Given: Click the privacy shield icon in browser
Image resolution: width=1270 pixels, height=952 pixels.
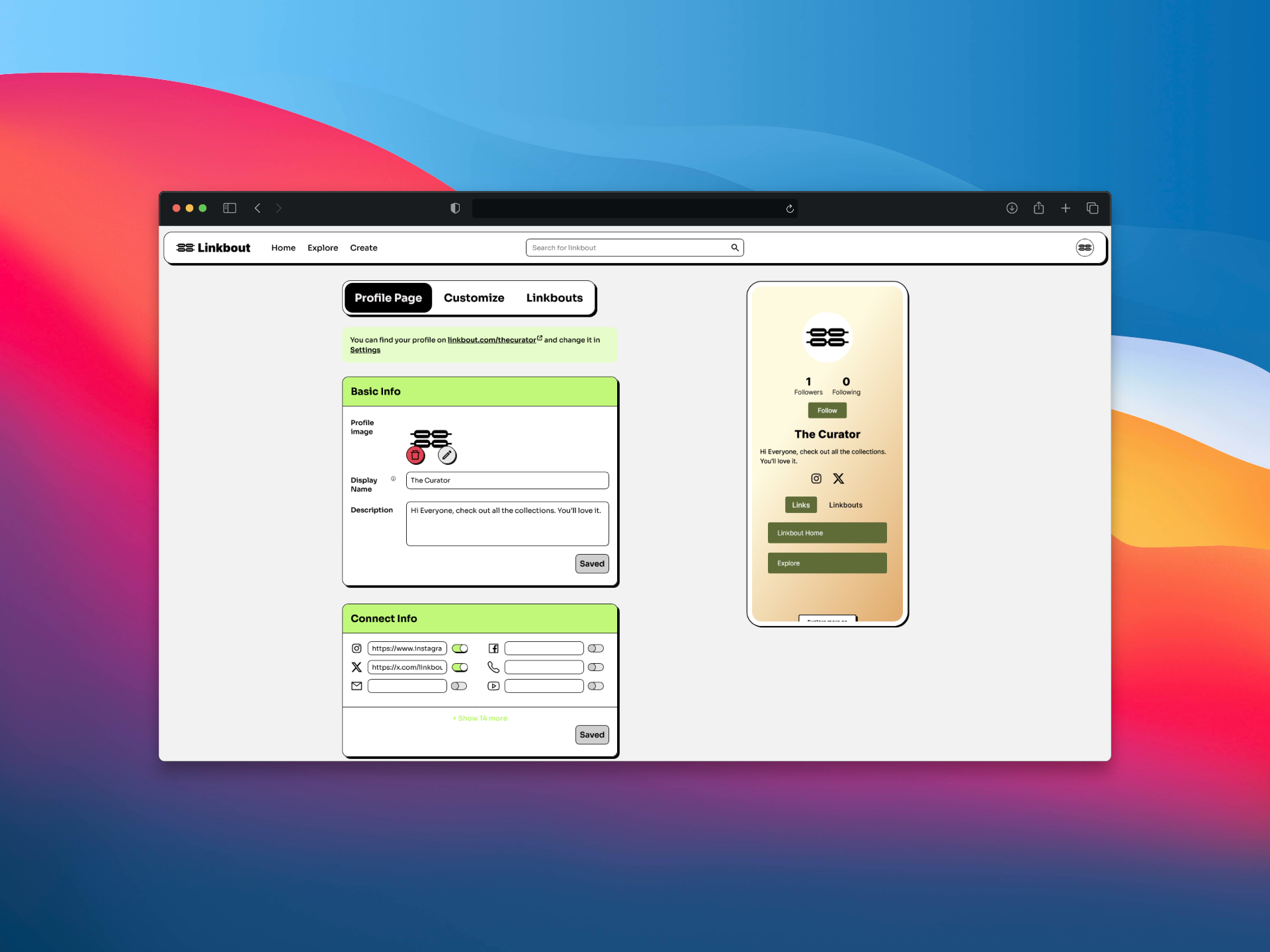Looking at the screenshot, I should pyautogui.click(x=455, y=208).
